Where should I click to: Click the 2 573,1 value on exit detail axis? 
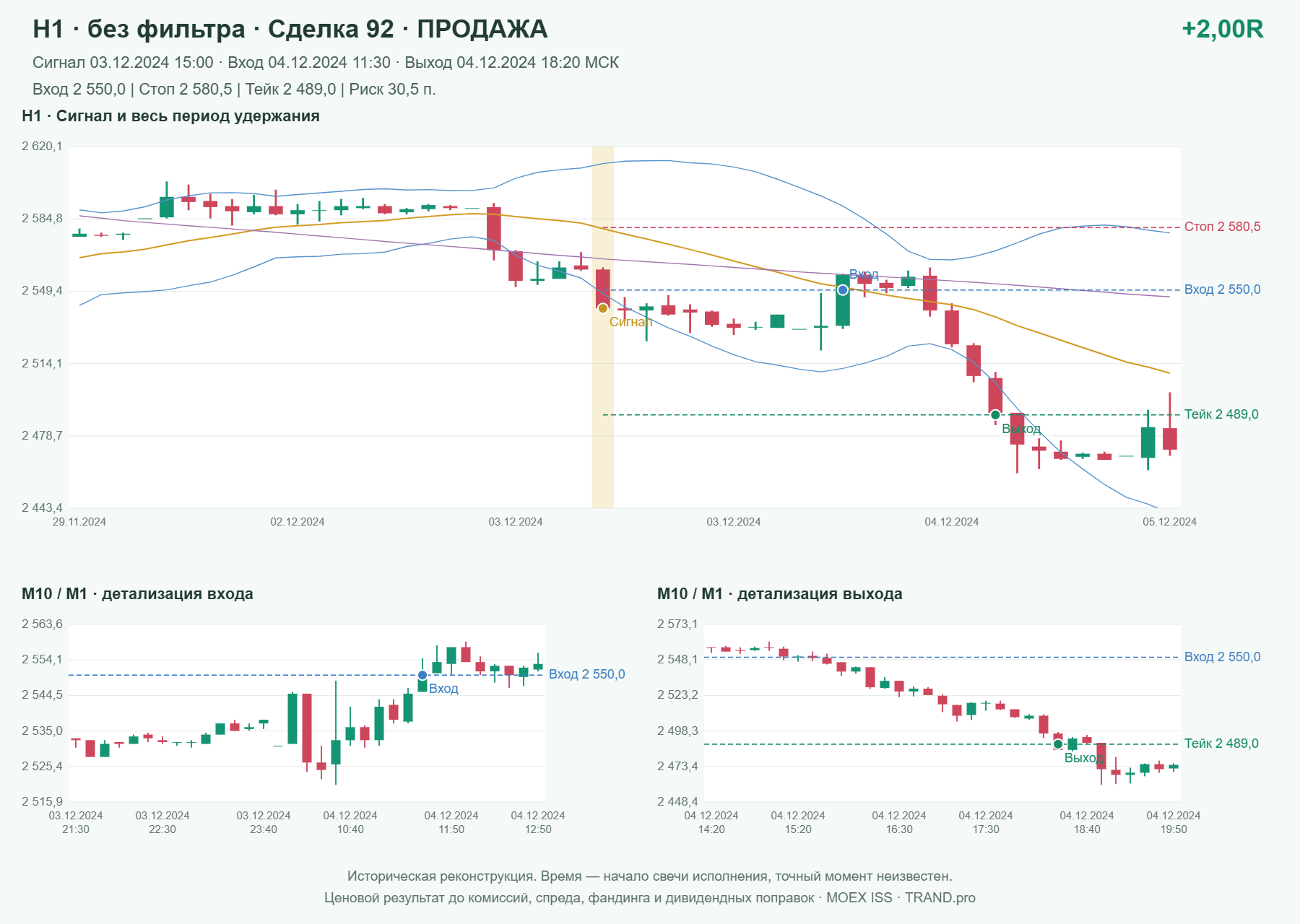pyautogui.click(x=677, y=624)
